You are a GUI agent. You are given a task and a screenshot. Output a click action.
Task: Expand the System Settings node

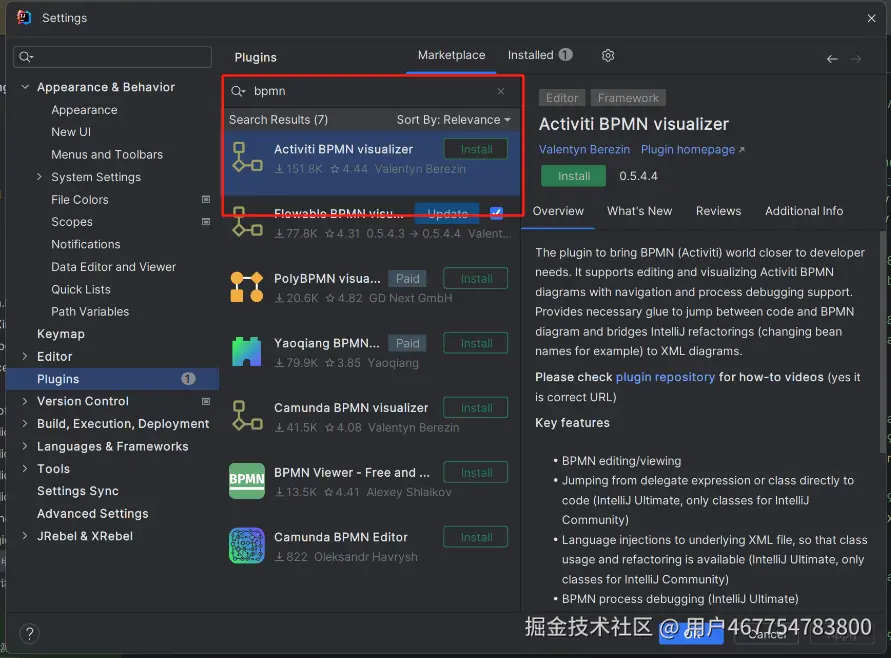click(39, 177)
